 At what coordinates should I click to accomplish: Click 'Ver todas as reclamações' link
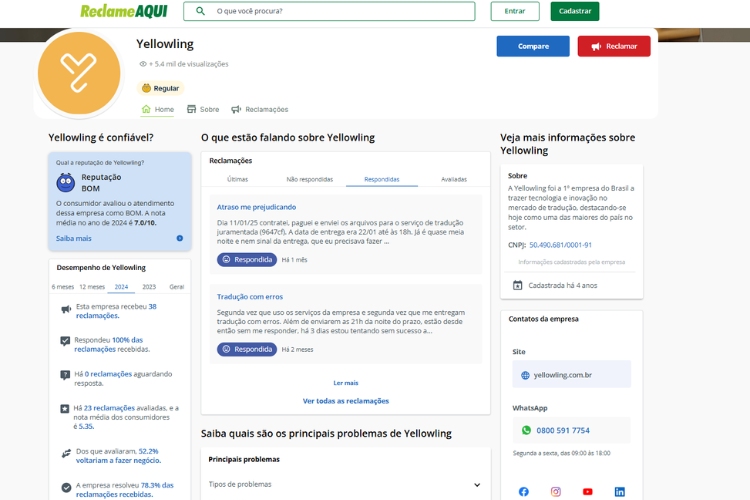click(x=346, y=401)
